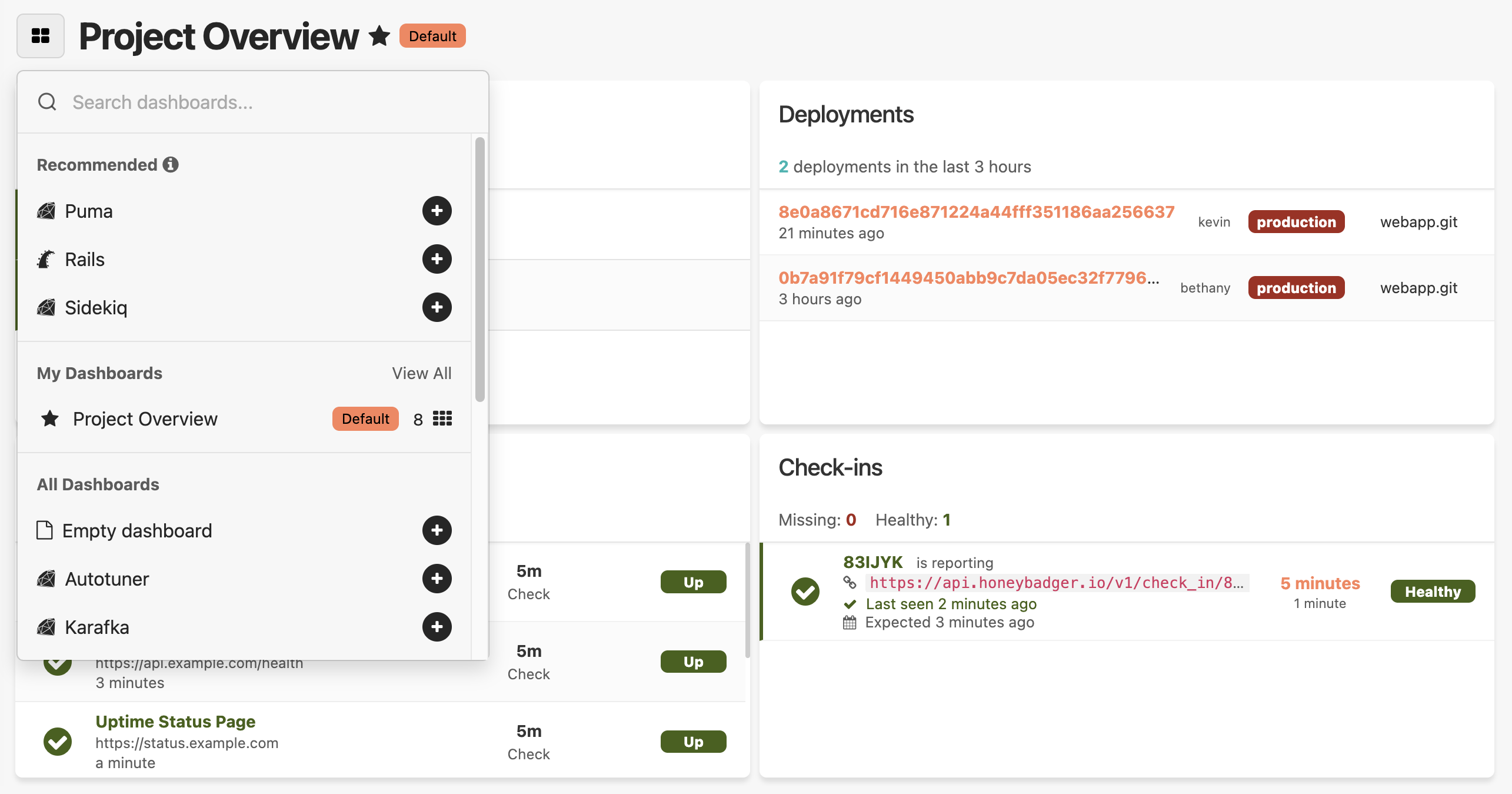Click the info icon beside Recommended

pyautogui.click(x=171, y=164)
